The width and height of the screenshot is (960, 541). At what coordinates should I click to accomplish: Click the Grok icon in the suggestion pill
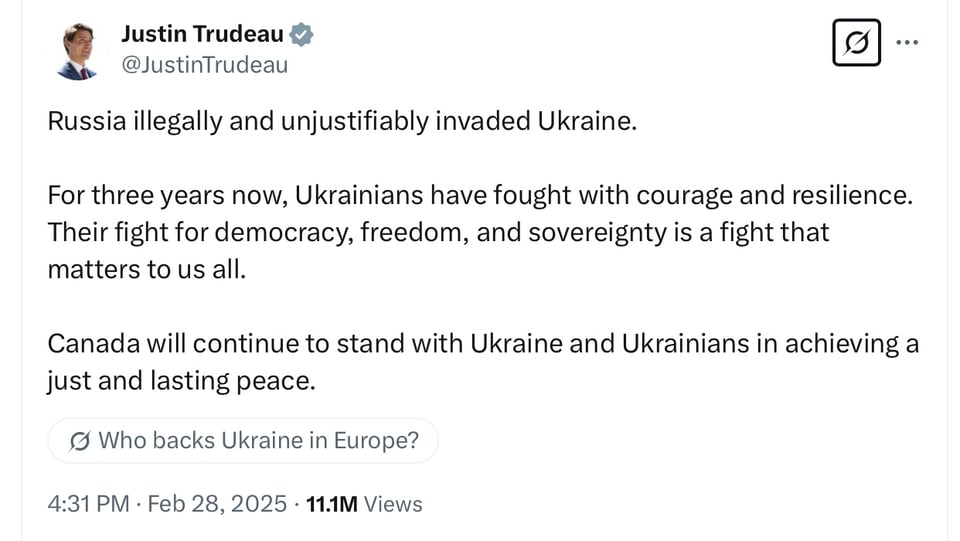[80, 441]
